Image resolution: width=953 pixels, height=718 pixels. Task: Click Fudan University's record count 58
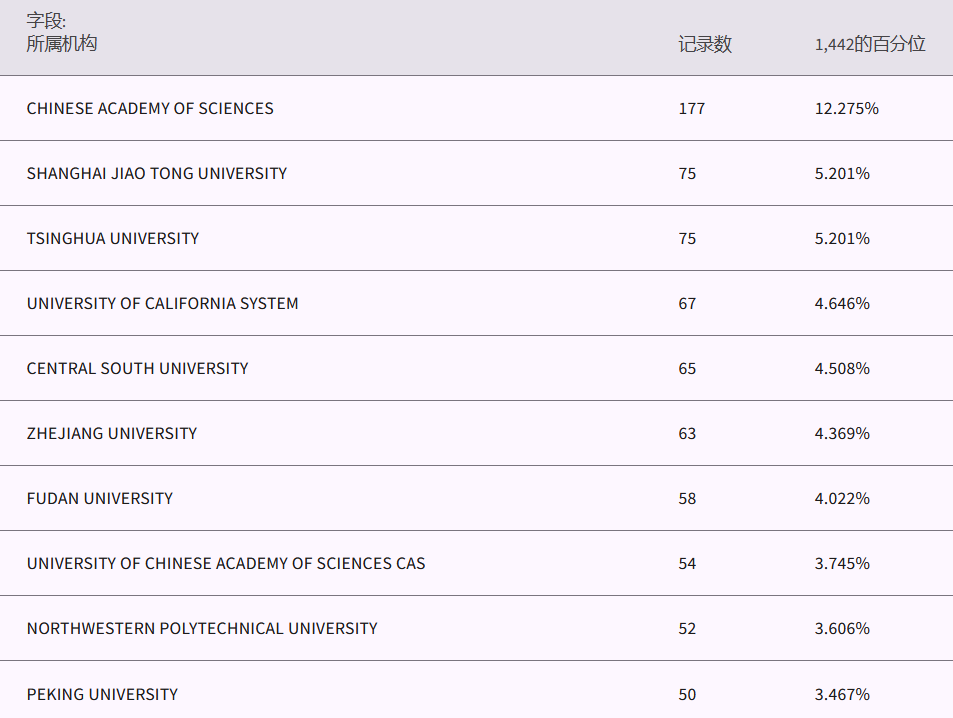(687, 498)
